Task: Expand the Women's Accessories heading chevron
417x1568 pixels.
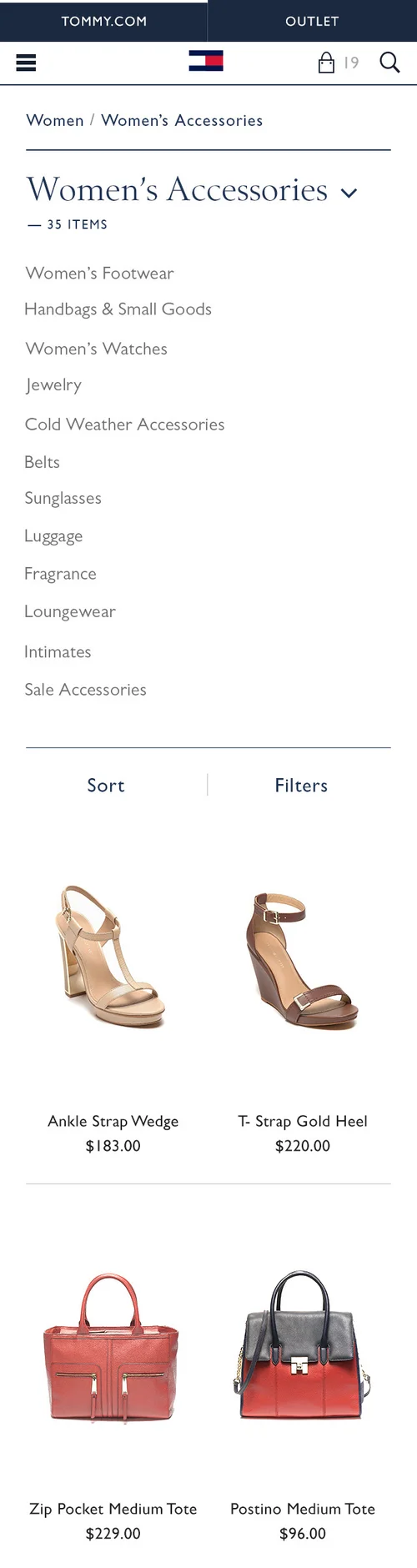Action: tap(349, 193)
